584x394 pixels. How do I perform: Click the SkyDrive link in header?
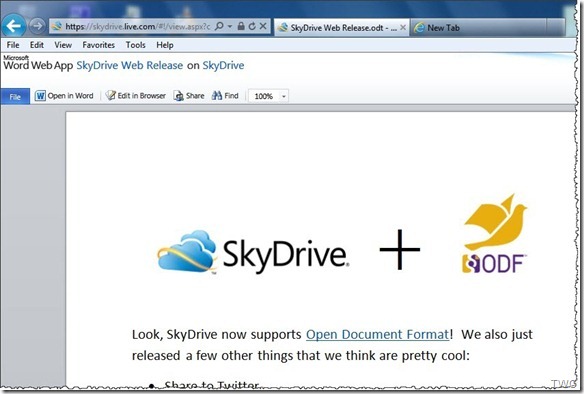223,66
